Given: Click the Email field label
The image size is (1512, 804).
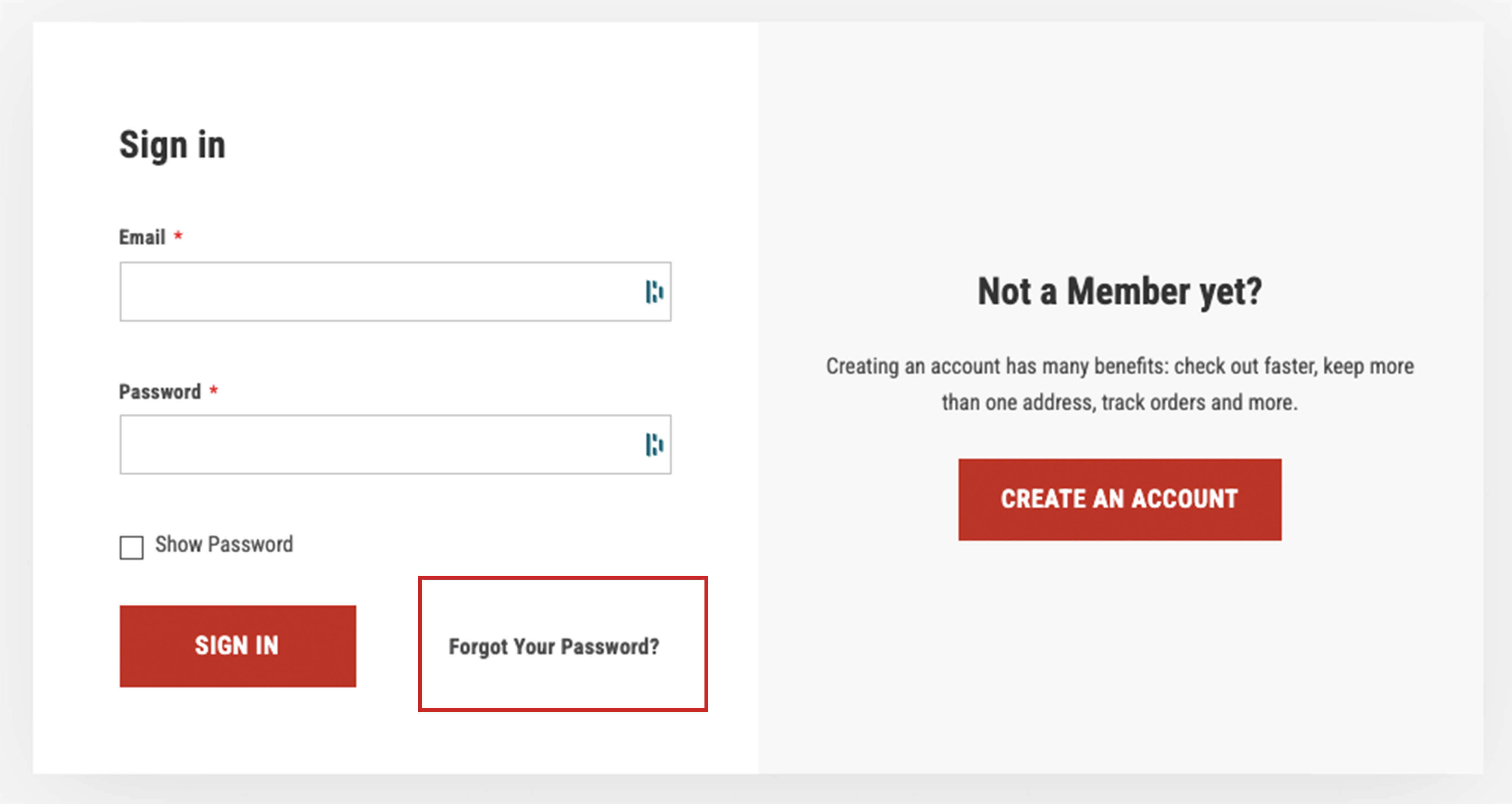Looking at the screenshot, I should (142, 237).
